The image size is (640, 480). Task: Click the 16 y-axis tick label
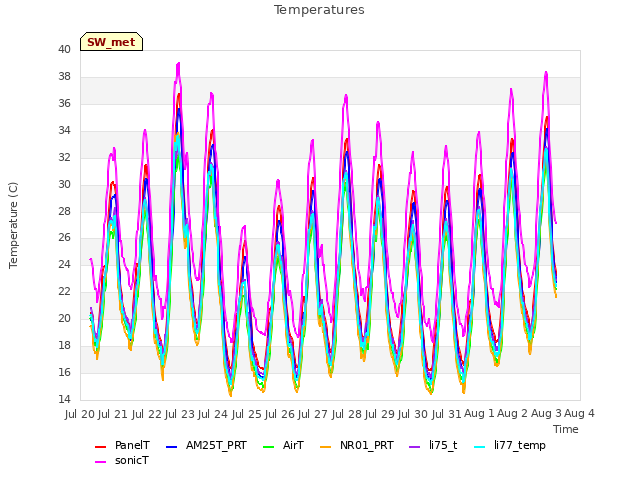(x=64, y=372)
